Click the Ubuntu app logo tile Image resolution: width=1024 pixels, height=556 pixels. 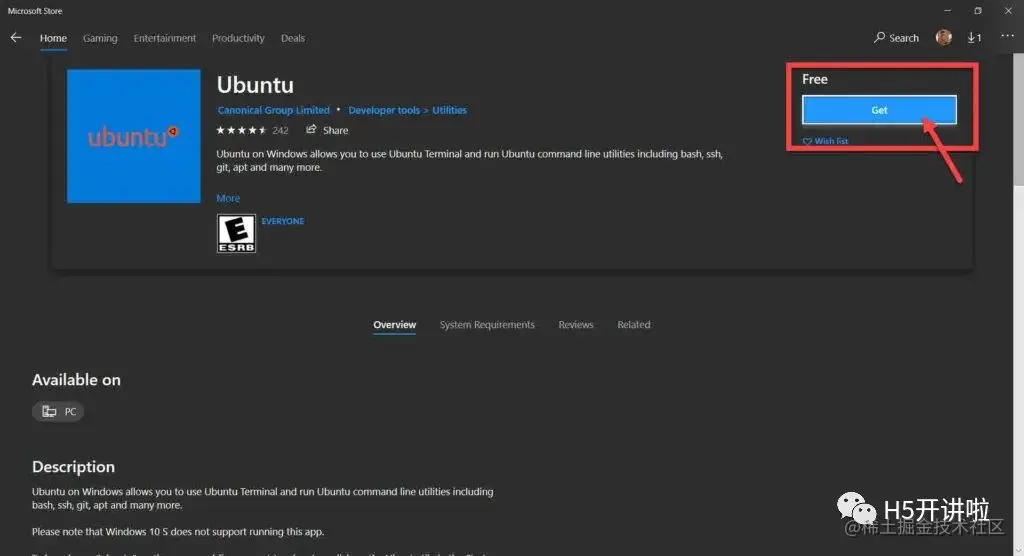tap(133, 136)
